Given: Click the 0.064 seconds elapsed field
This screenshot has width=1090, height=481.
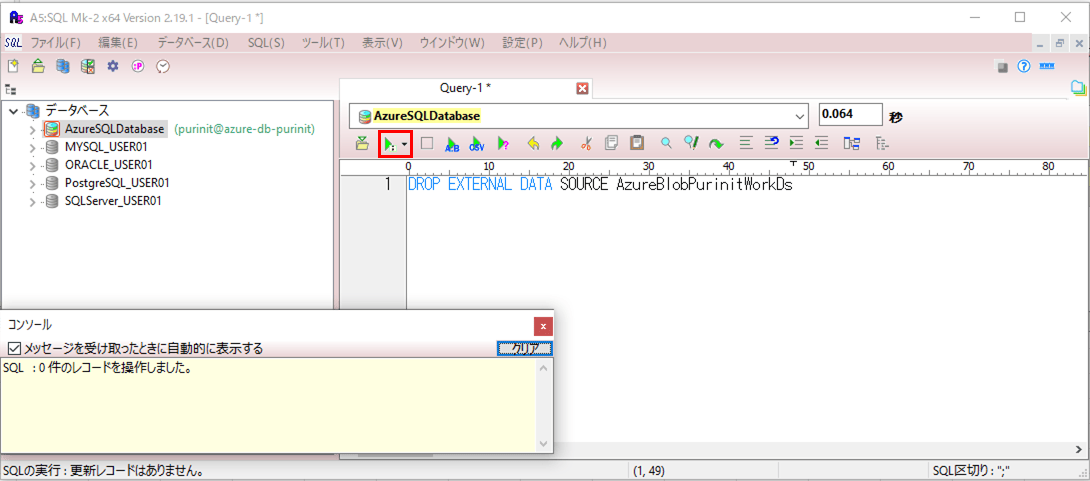Looking at the screenshot, I should pos(850,115).
